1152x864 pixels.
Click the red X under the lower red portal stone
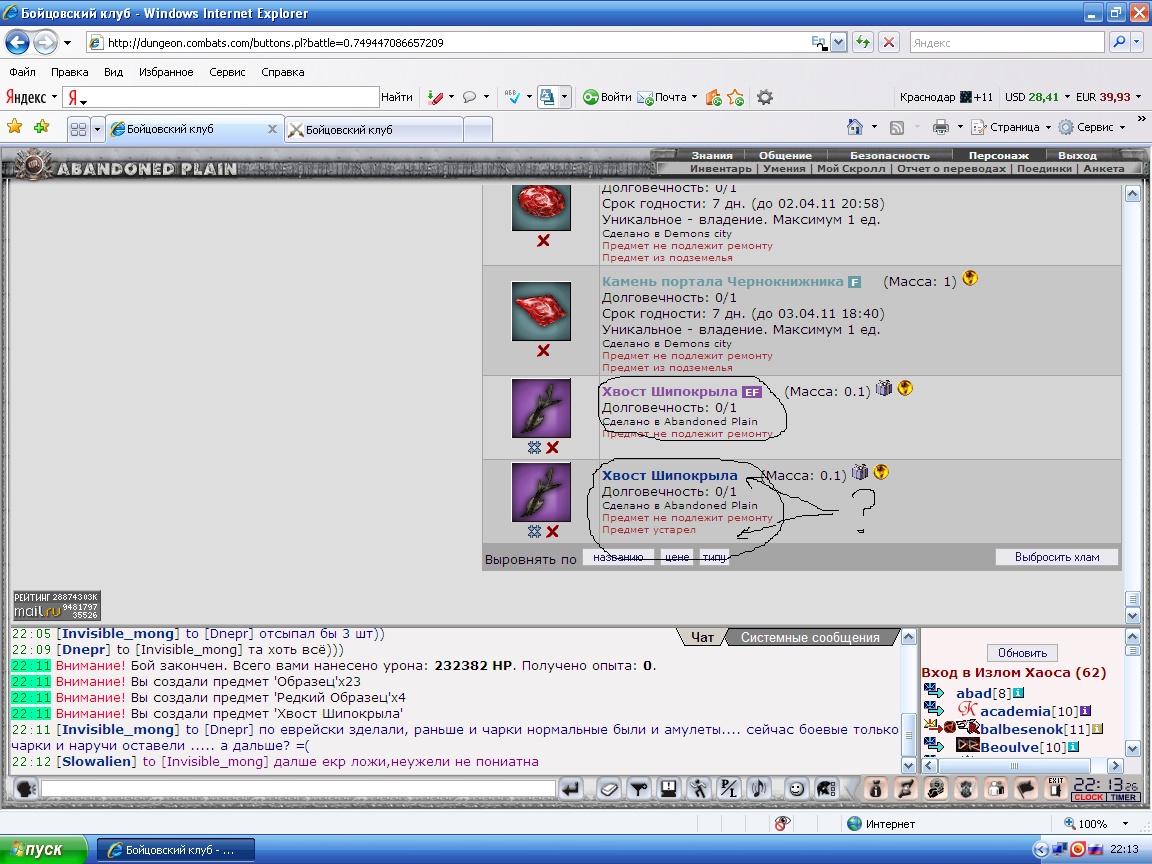pyautogui.click(x=543, y=350)
